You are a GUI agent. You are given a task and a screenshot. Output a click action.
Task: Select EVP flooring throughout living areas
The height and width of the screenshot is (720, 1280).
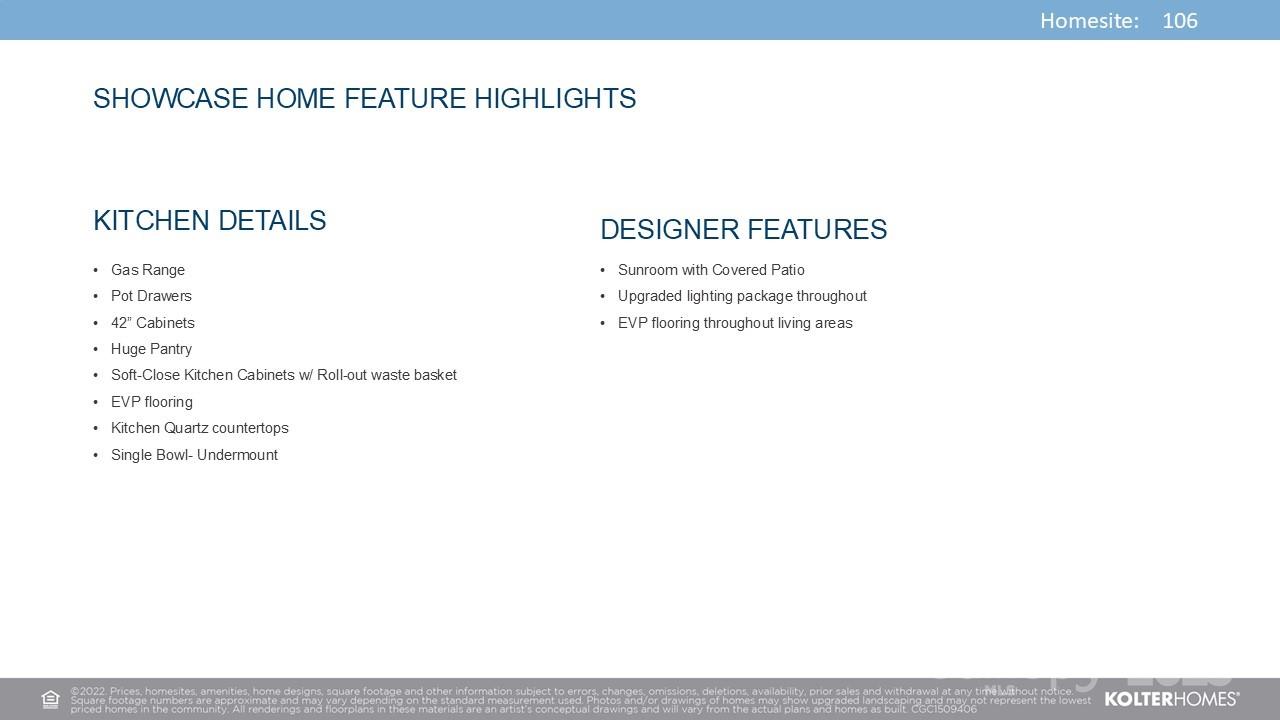(735, 323)
